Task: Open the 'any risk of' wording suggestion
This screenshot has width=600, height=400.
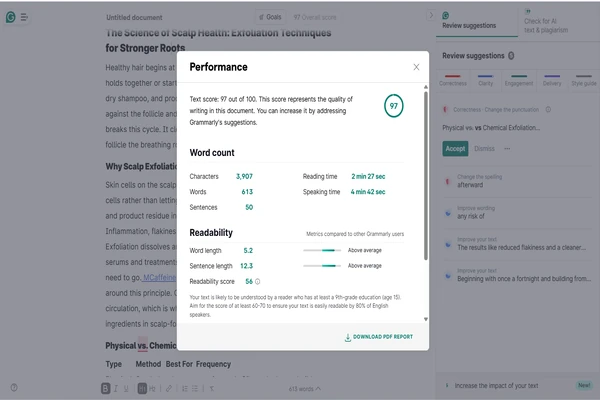Action: tap(517, 212)
